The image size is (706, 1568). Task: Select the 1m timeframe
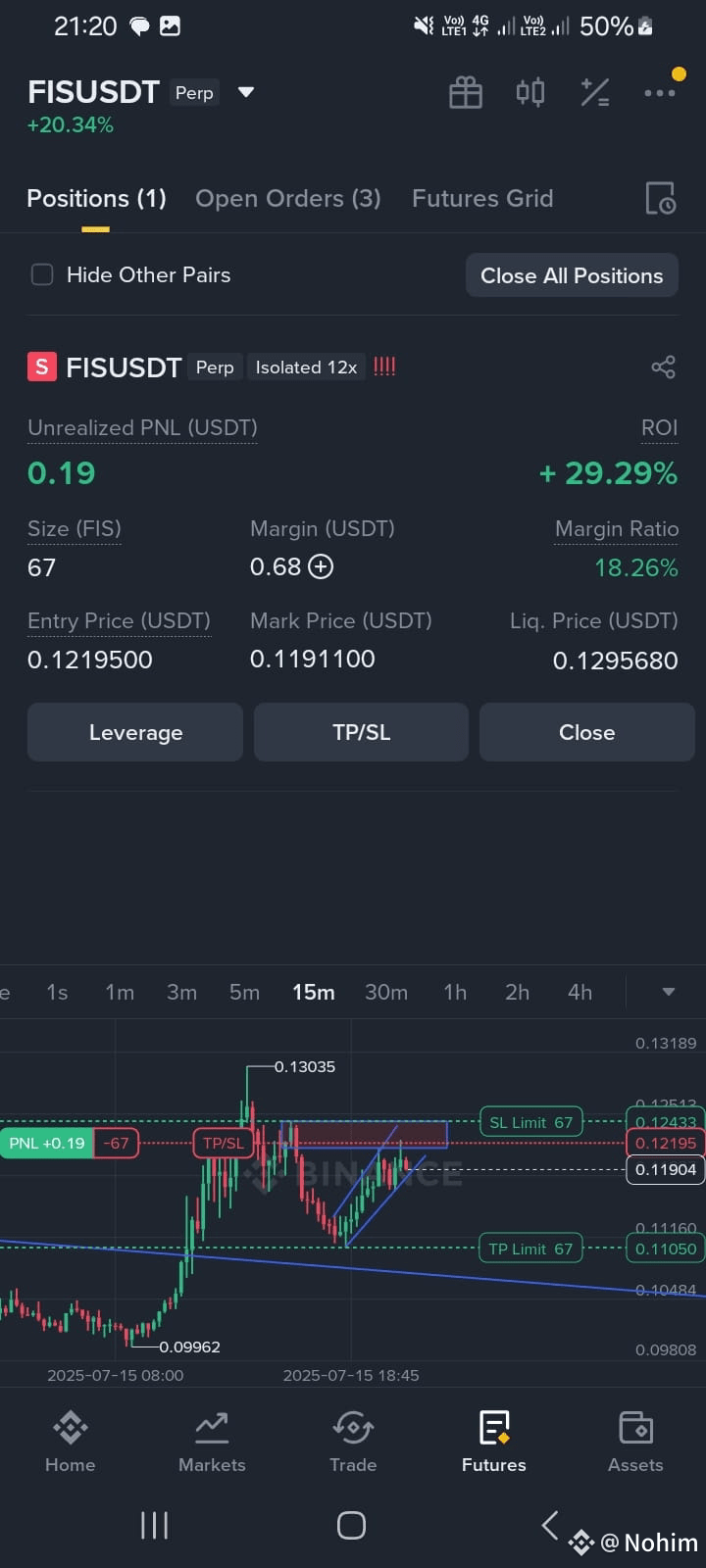pos(120,992)
